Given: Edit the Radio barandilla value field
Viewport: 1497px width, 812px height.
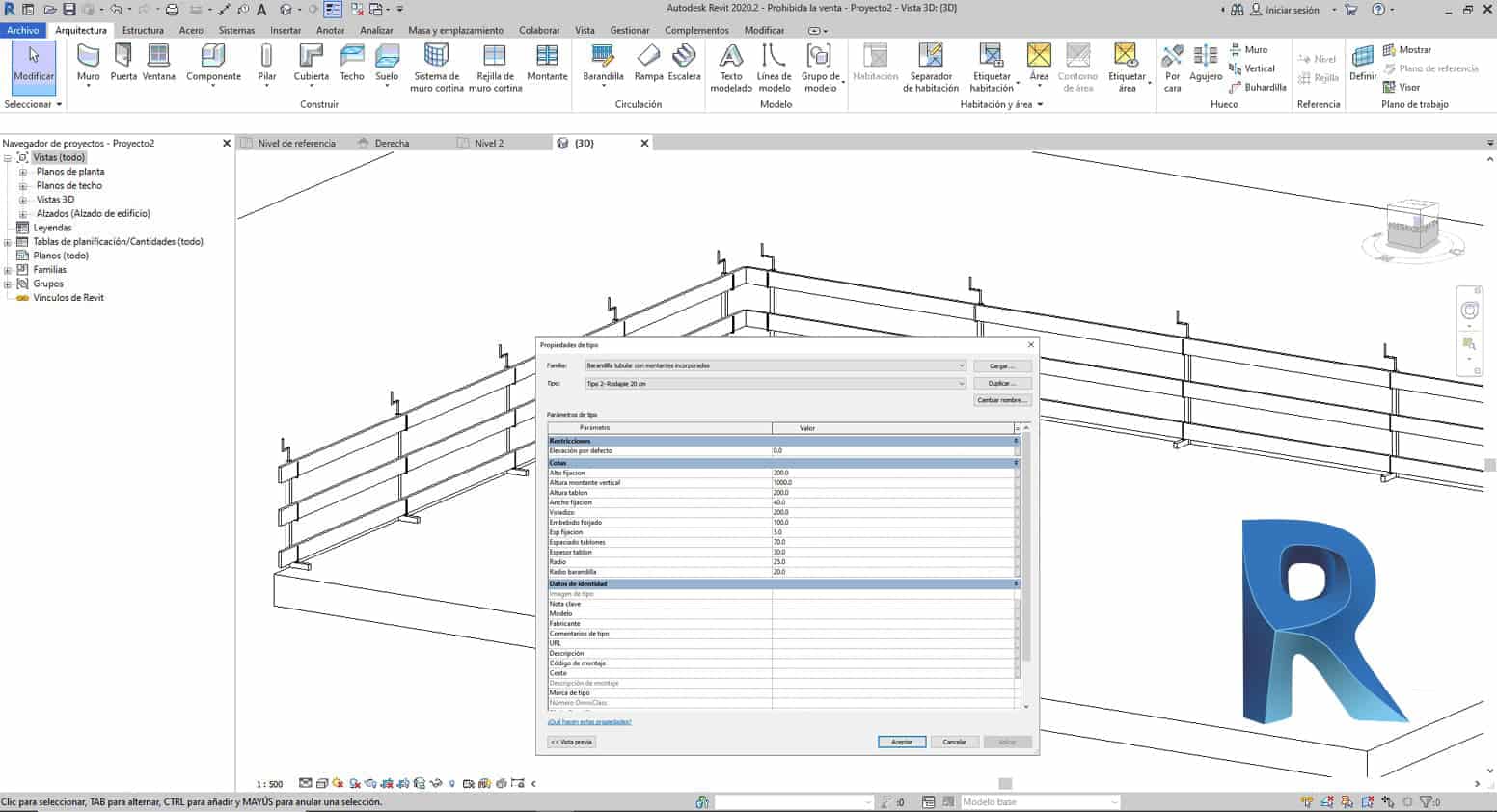Looking at the screenshot, I should tap(892, 572).
